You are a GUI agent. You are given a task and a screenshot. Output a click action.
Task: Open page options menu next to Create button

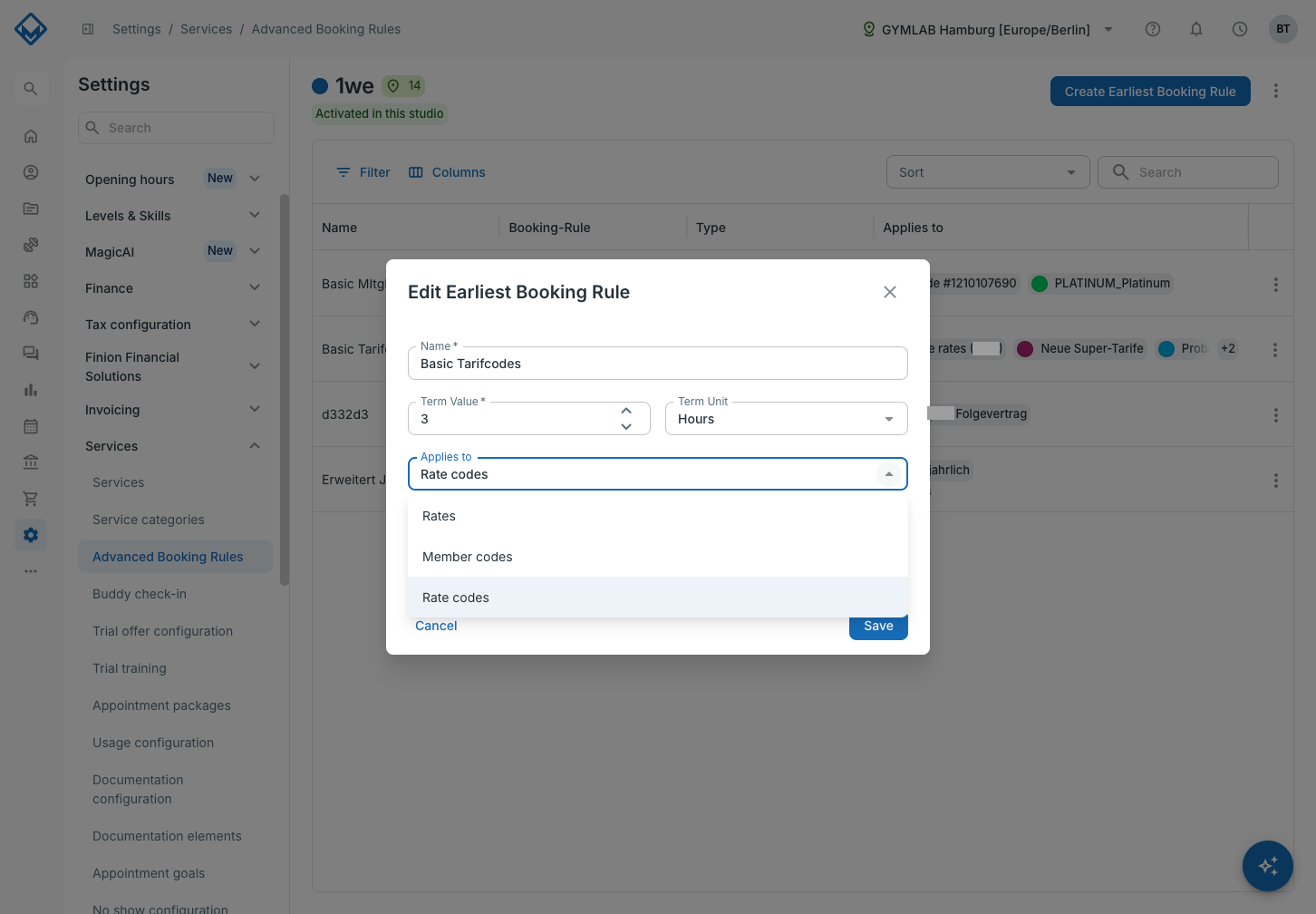pos(1276,91)
